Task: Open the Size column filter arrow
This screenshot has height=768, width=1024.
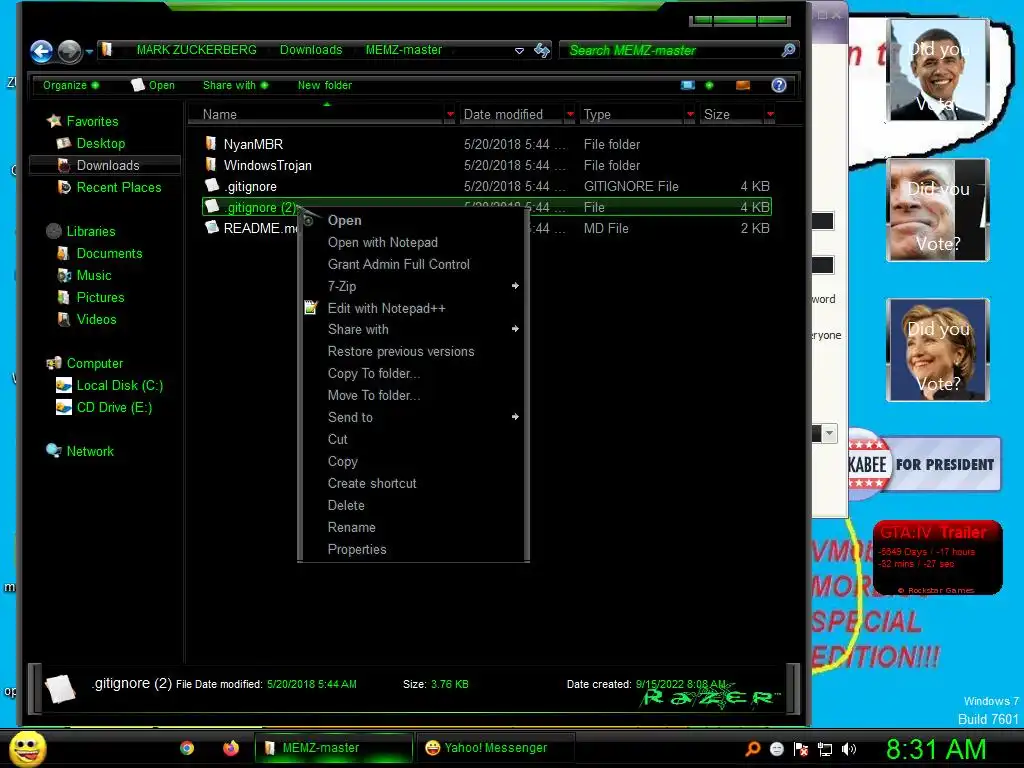Action: [771, 114]
